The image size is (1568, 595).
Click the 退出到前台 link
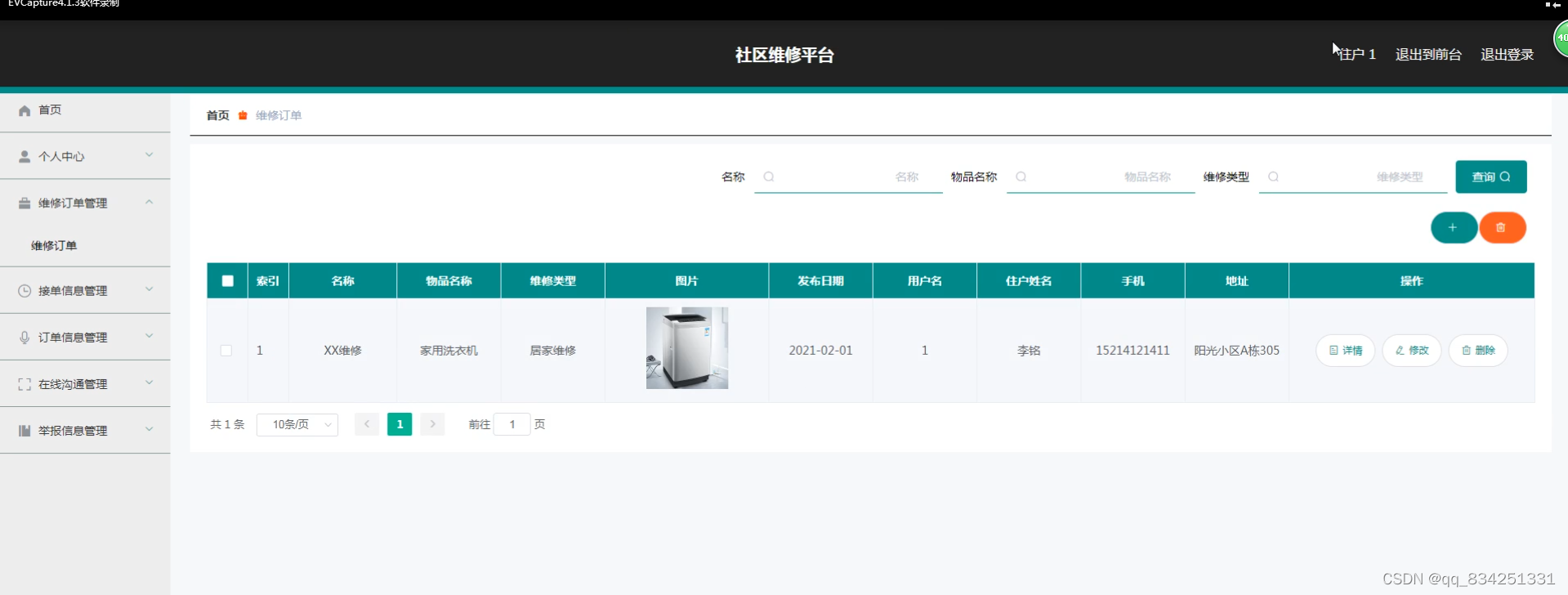click(1428, 55)
